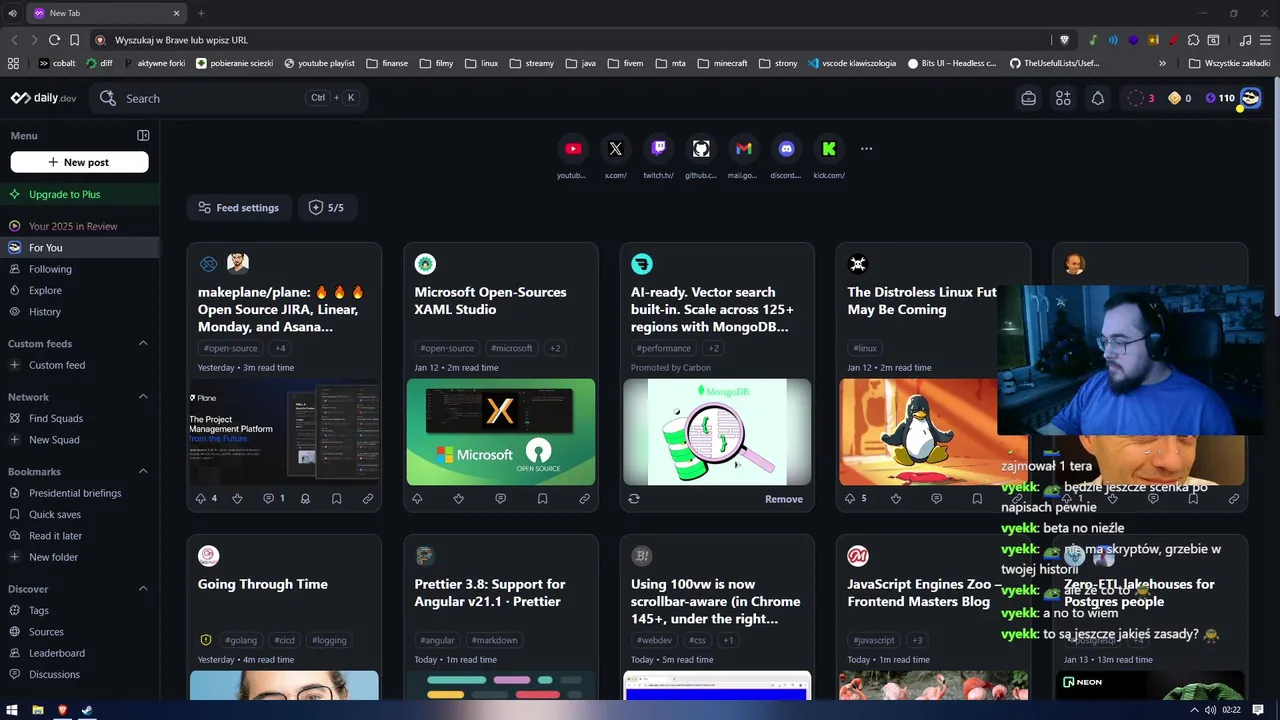The height and width of the screenshot is (720, 1280).
Task: Comment on the Distroless Linux post
Action: [x=936, y=498]
